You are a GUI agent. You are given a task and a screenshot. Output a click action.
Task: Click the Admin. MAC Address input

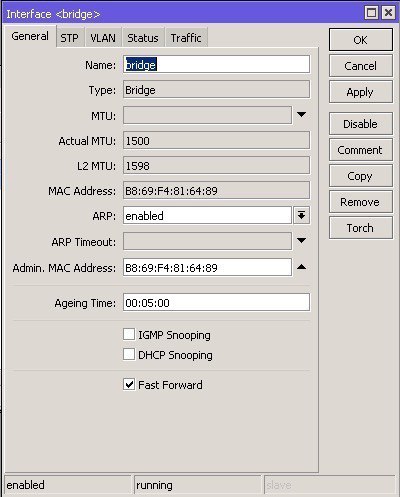tap(207, 267)
